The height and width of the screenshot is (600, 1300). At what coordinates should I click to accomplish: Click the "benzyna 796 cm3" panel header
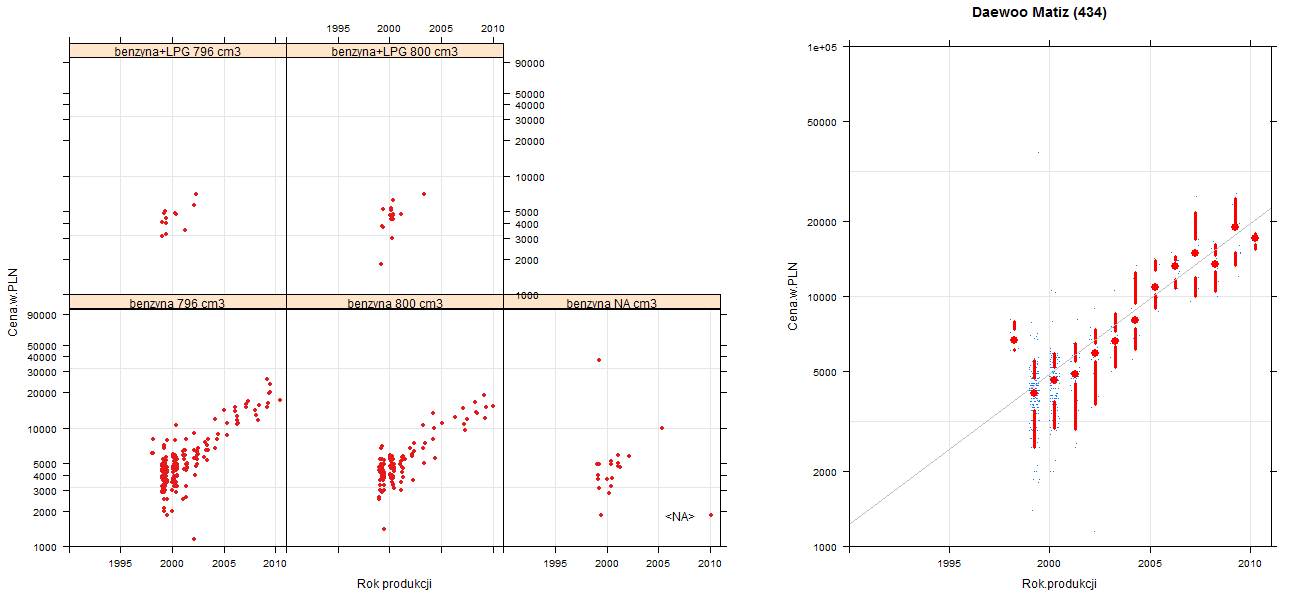(178, 302)
